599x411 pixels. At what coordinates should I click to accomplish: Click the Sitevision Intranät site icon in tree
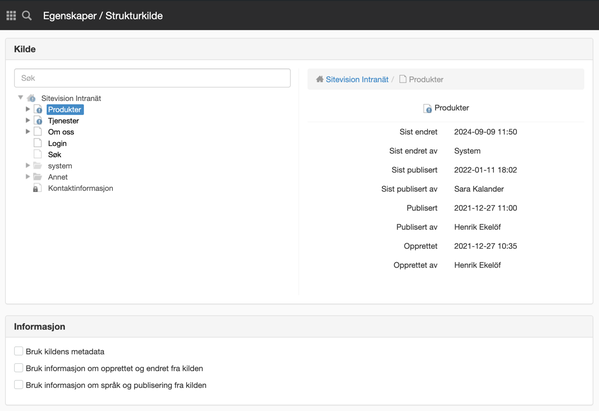[31, 98]
